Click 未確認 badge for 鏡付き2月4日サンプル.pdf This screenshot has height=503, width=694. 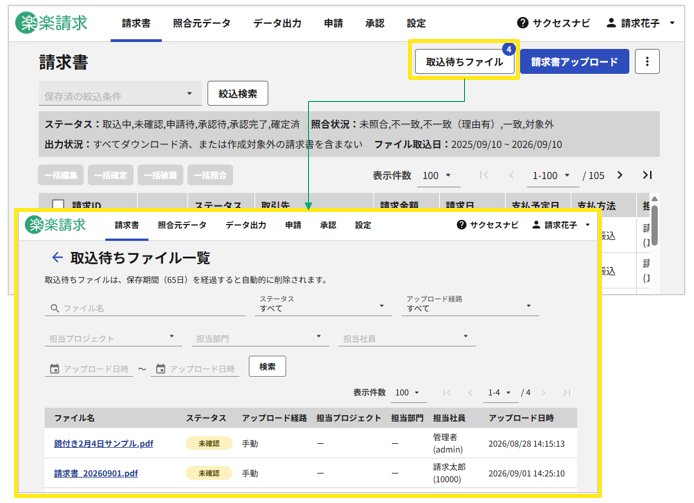(x=209, y=443)
